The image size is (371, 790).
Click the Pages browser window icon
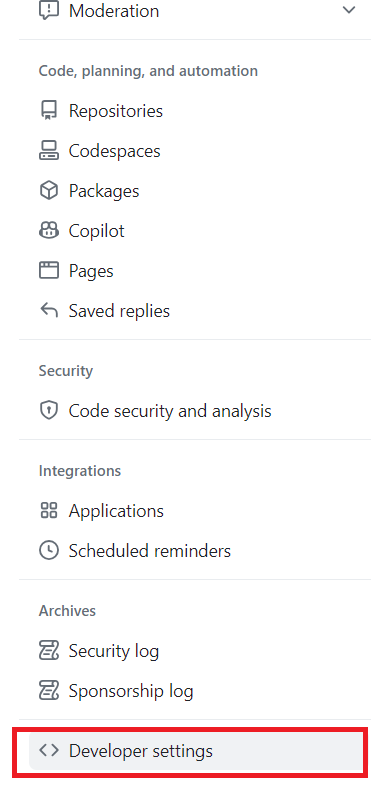pos(49,271)
